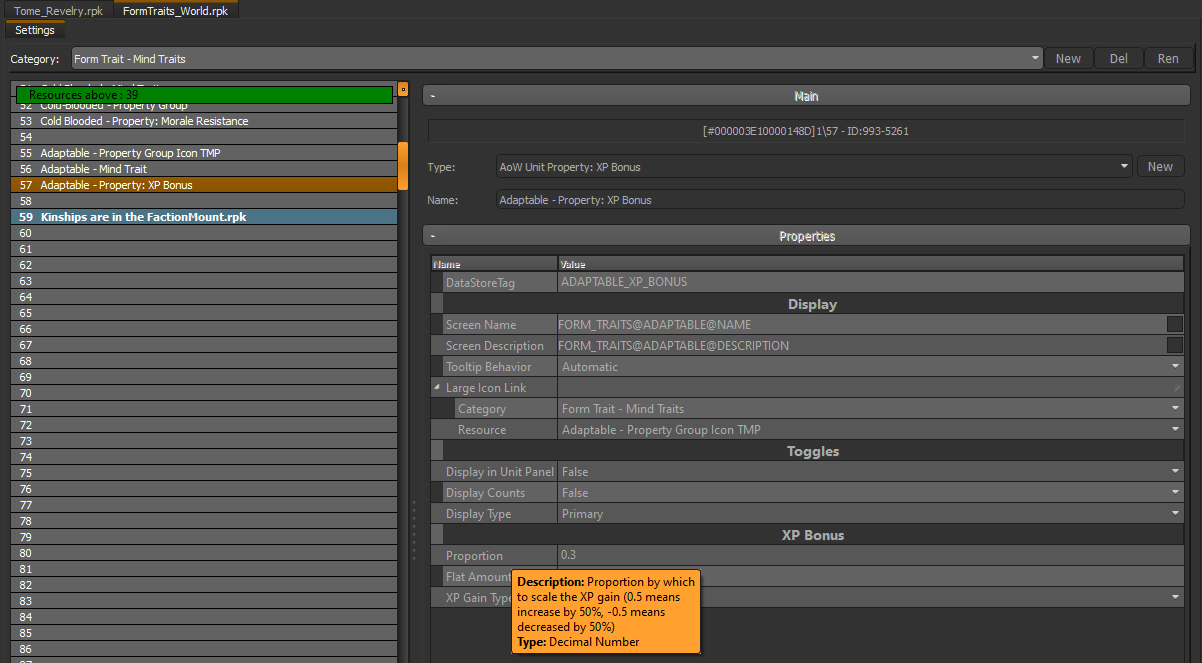Click the resource list scrollbar thumb
The width and height of the screenshot is (1202, 663).
click(403, 165)
